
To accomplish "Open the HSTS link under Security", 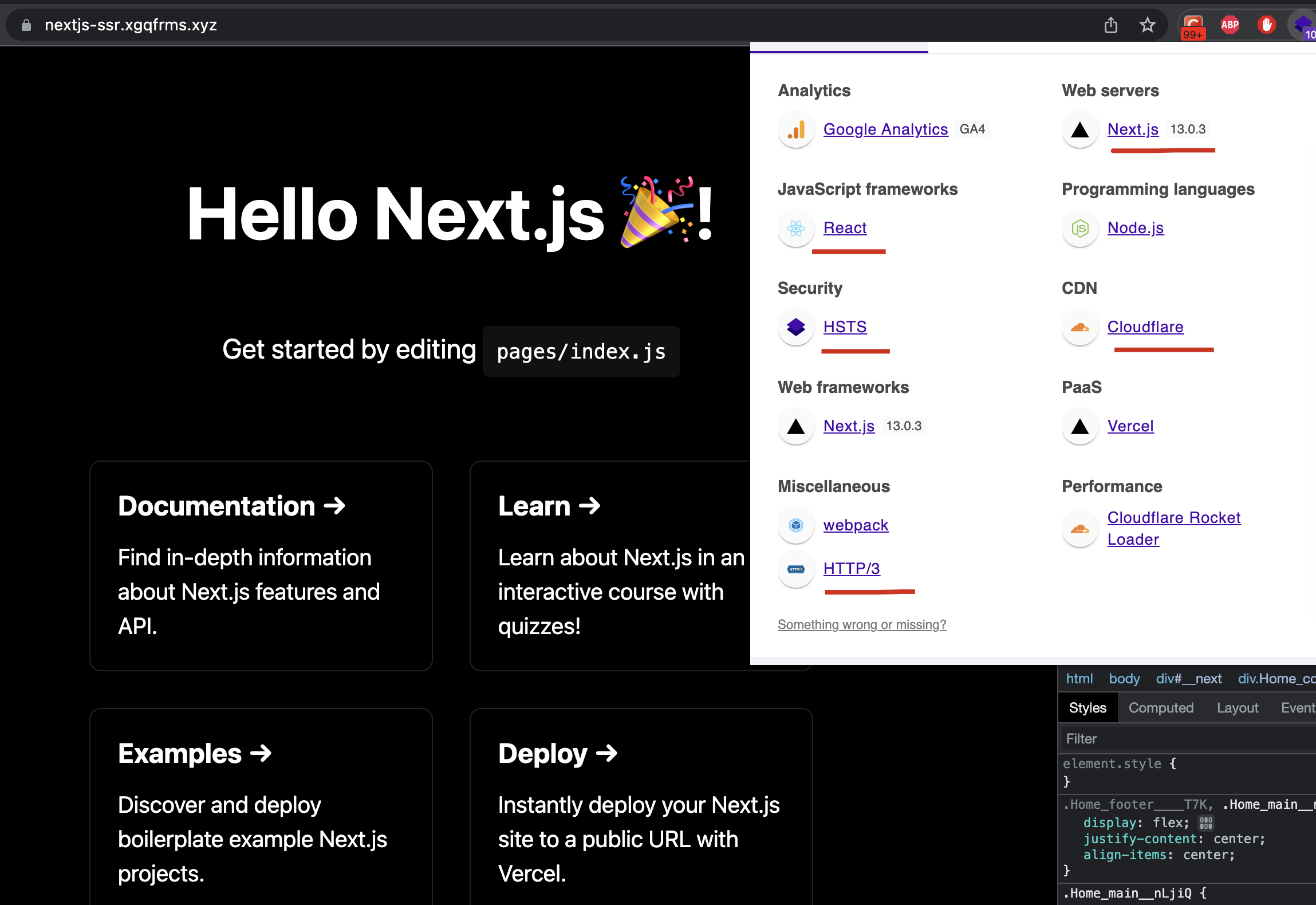I will [x=845, y=327].
